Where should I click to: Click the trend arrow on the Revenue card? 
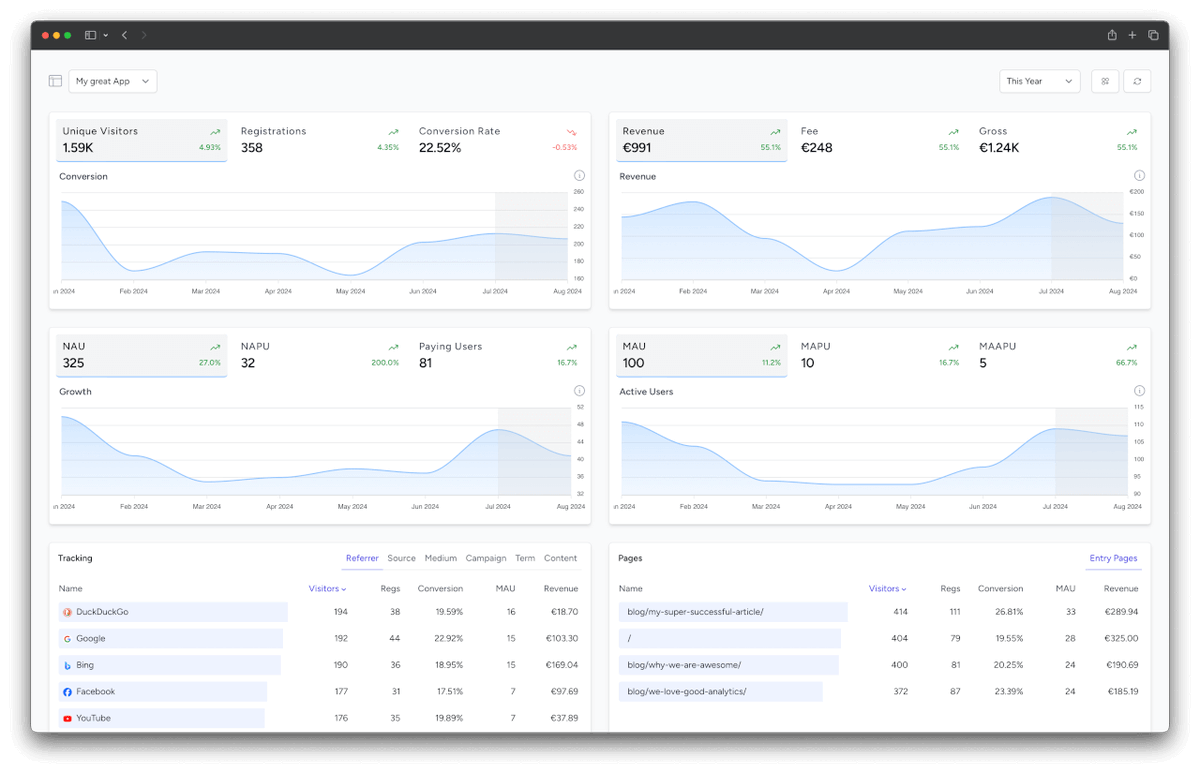(x=774, y=131)
